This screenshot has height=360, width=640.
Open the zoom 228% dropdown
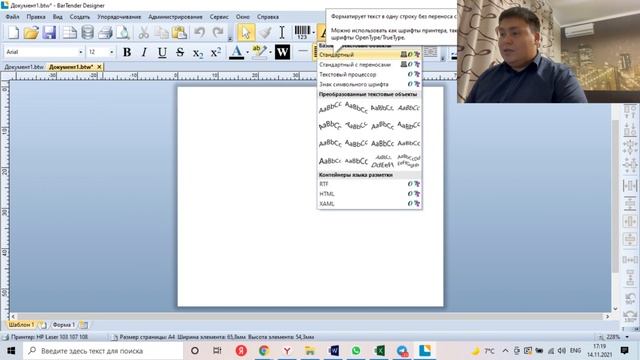pyautogui.click(x=627, y=337)
